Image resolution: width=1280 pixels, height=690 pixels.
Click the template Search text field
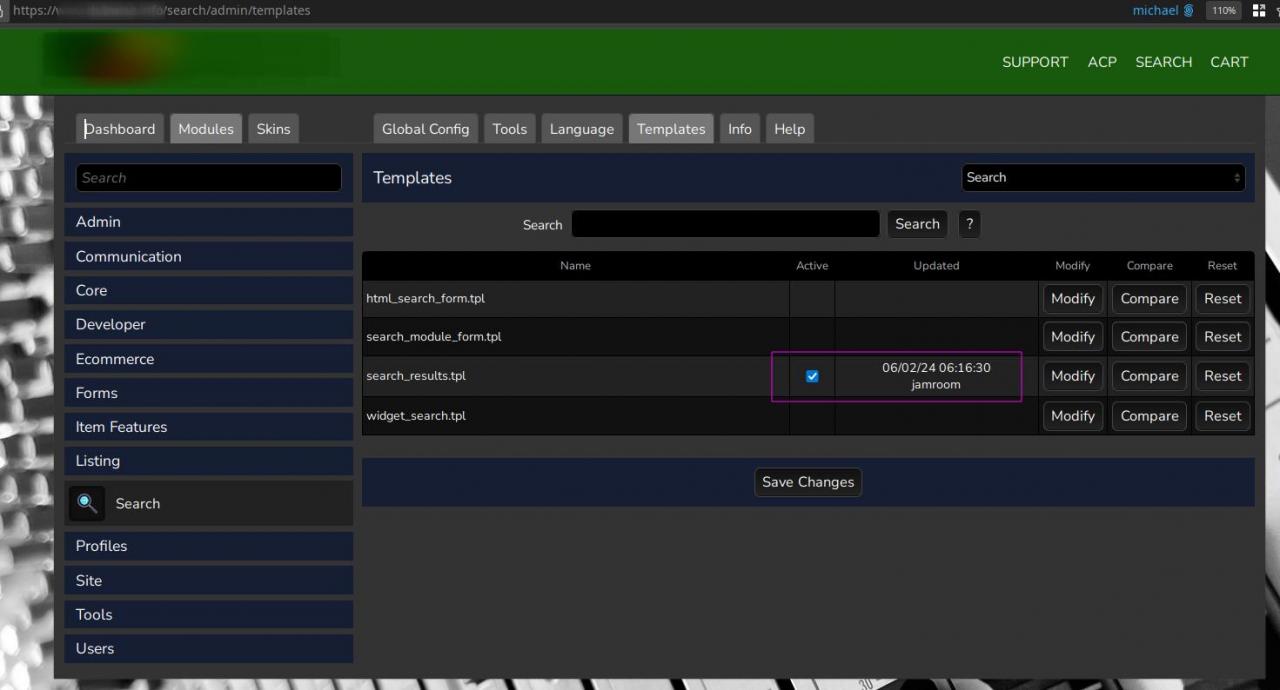[x=725, y=224]
